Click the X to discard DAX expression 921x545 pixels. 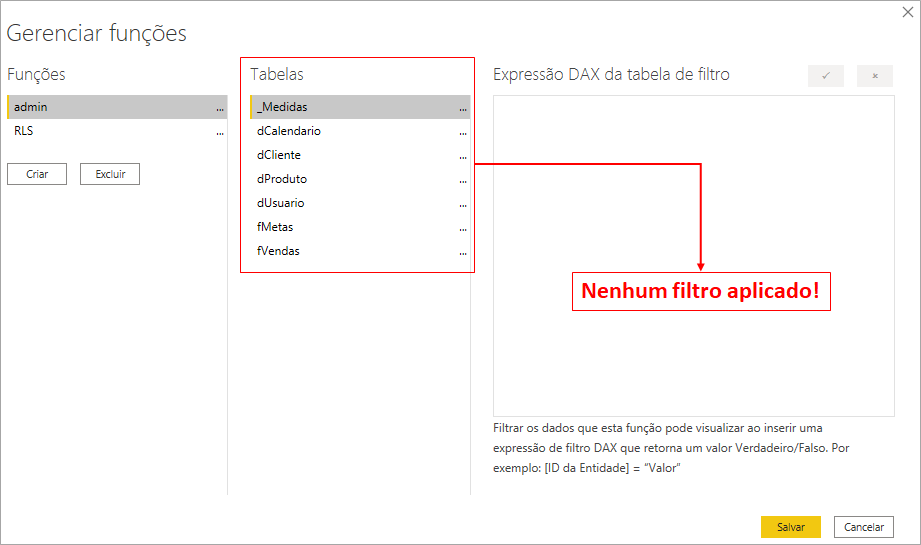point(875,76)
